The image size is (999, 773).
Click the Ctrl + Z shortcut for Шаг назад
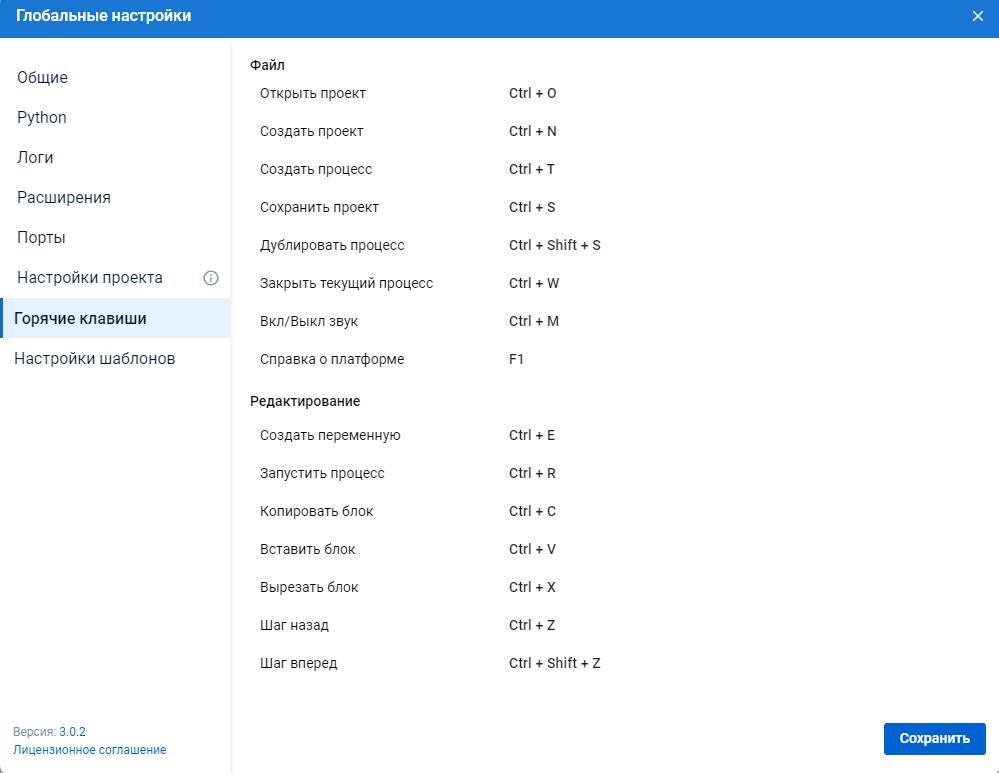[532, 625]
